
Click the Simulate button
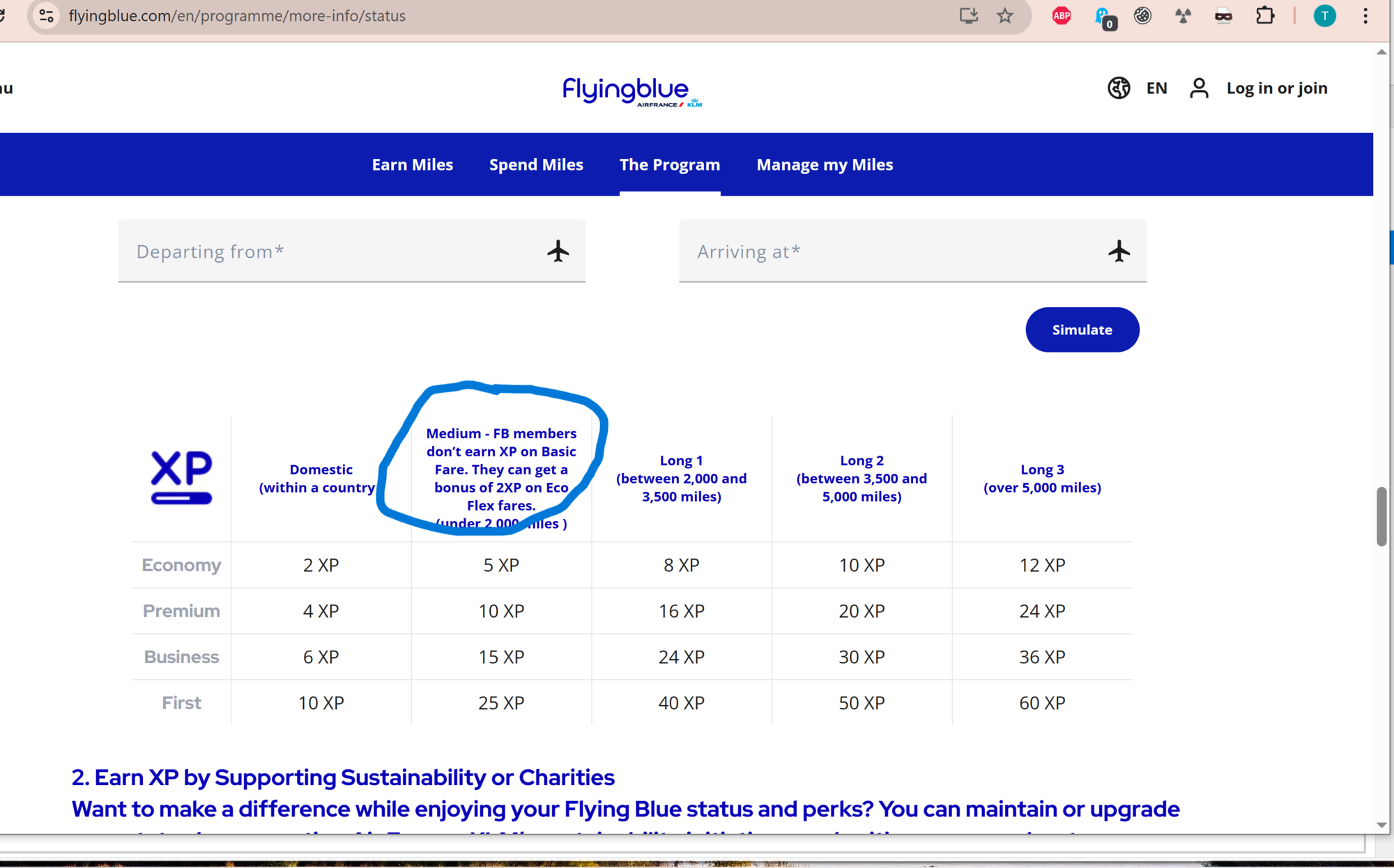tap(1082, 330)
